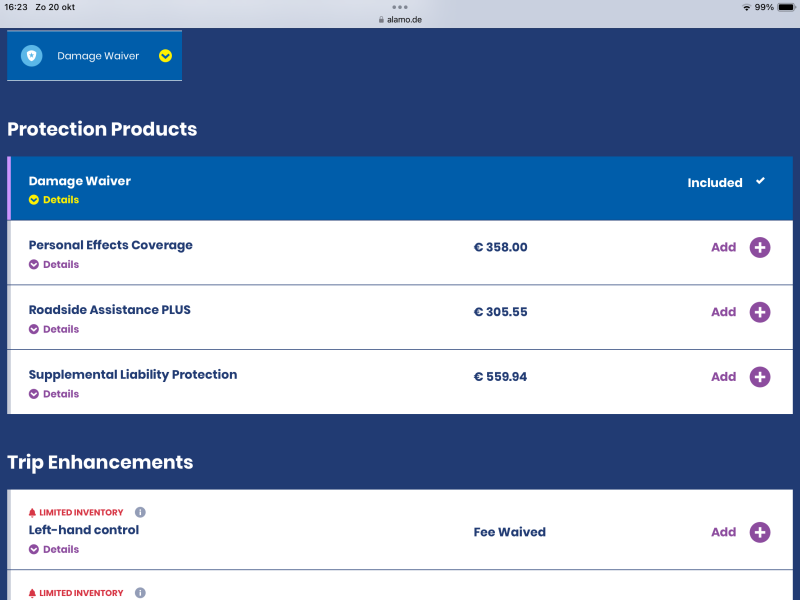The width and height of the screenshot is (800, 600).
Task: Tap the lock icon beside alamo.de
Action: 381,19
